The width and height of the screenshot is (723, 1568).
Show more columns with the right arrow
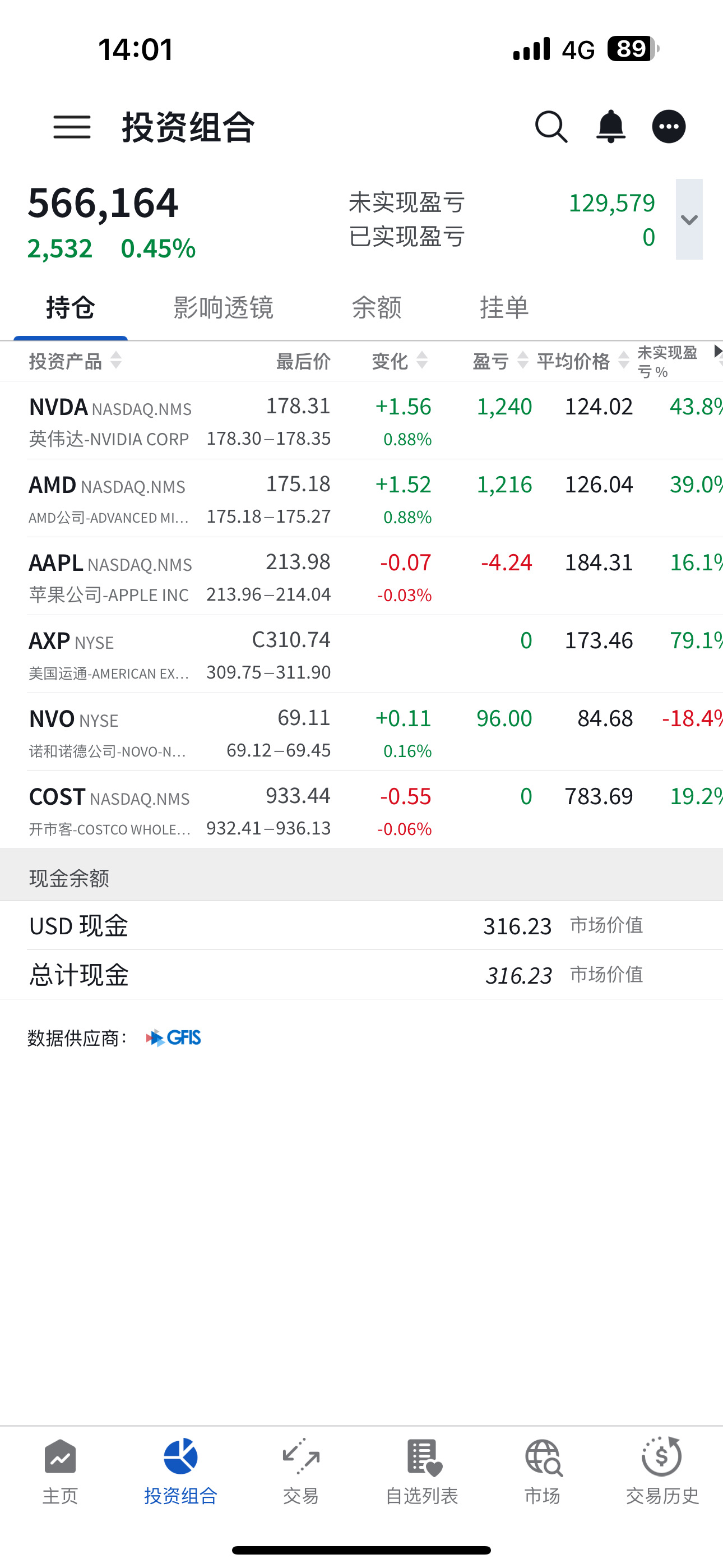pyautogui.click(x=717, y=352)
